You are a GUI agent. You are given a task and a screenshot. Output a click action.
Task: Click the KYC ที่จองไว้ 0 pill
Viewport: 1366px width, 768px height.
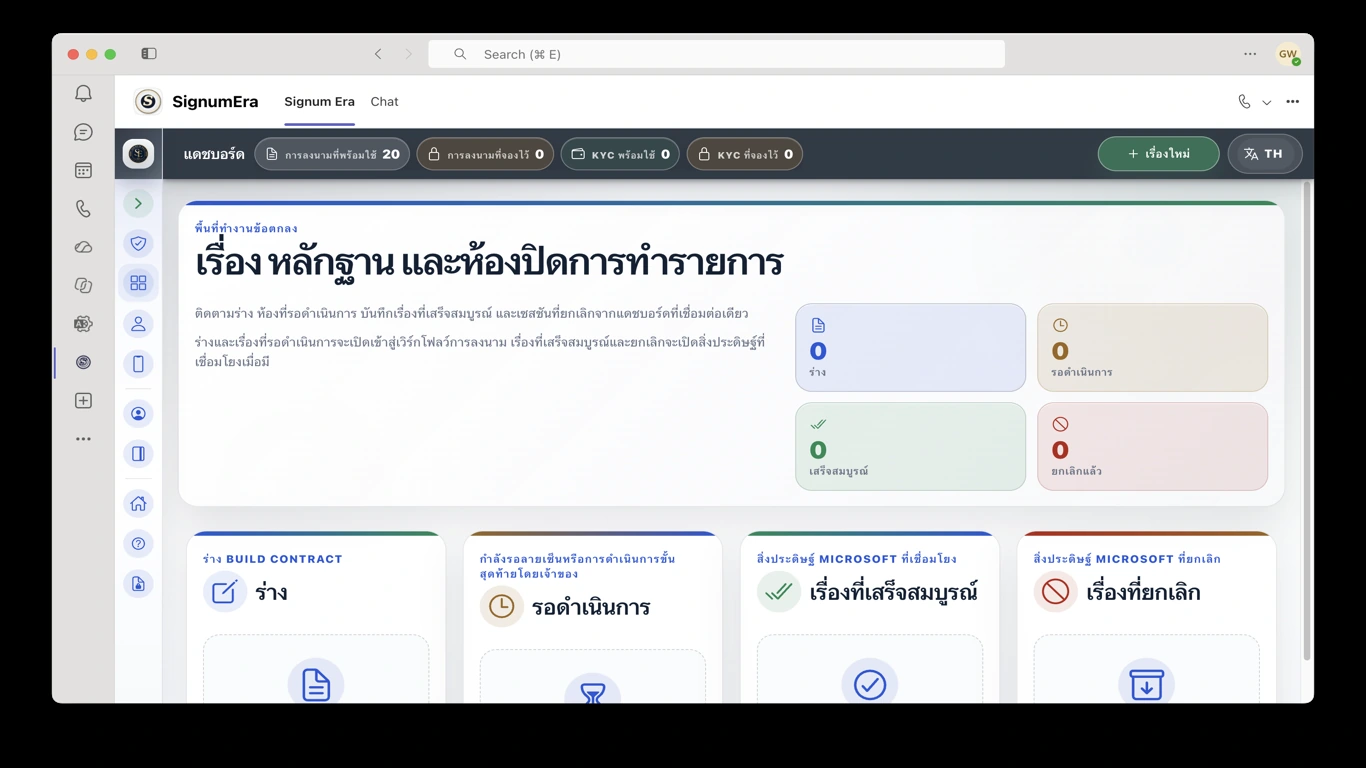(745, 154)
